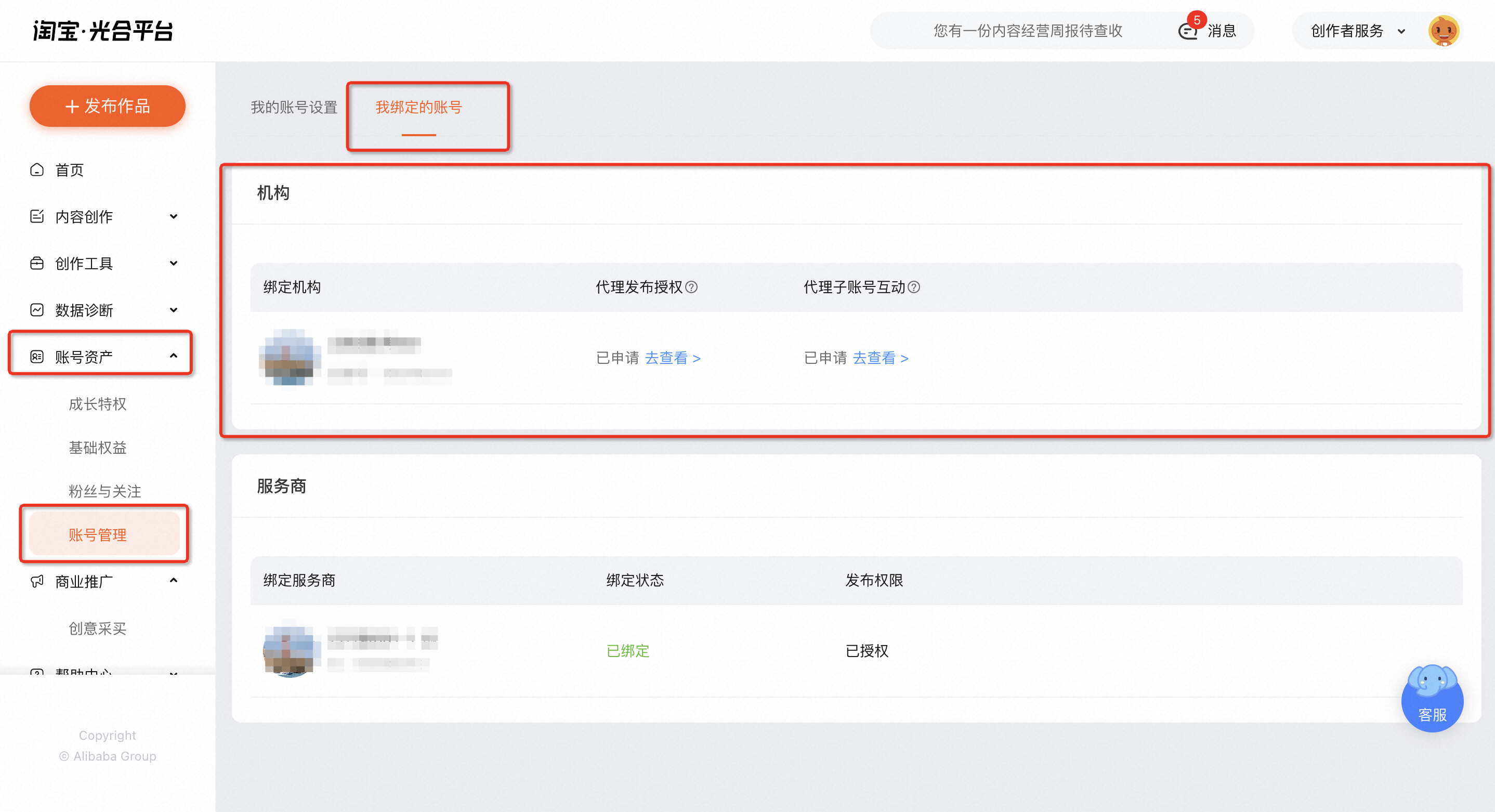This screenshot has height=812, width=1495.
Task: Open 成长特权 in the sidebar
Action: [x=98, y=404]
